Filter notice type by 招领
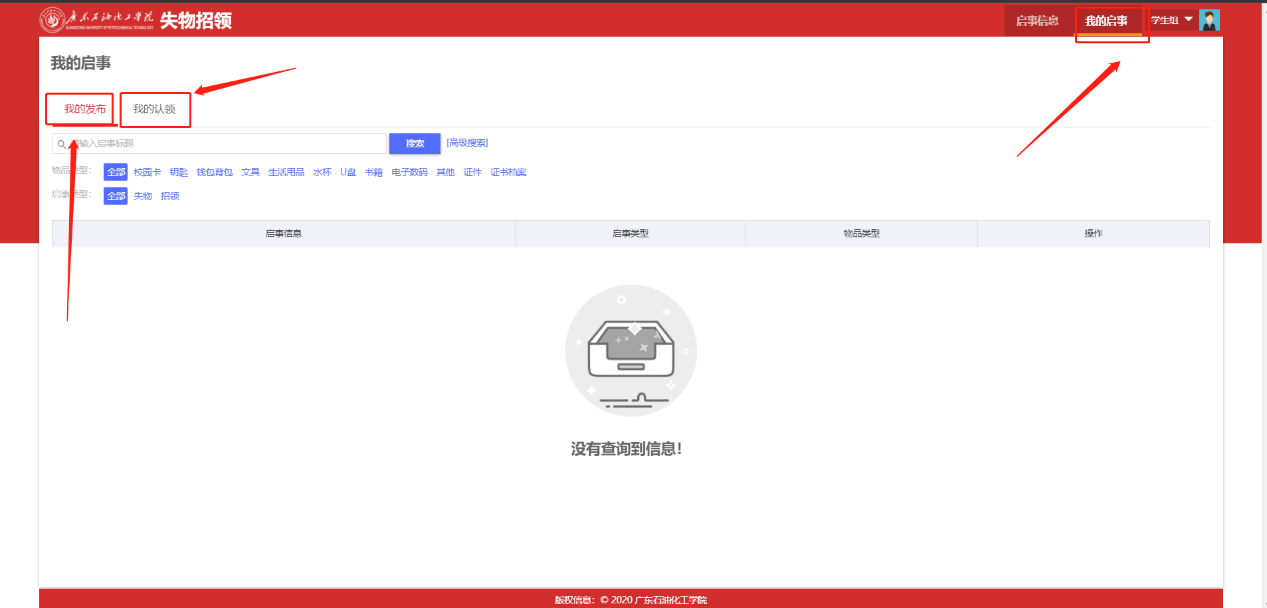The image size is (1267, 608). click(x=170, y=196)
